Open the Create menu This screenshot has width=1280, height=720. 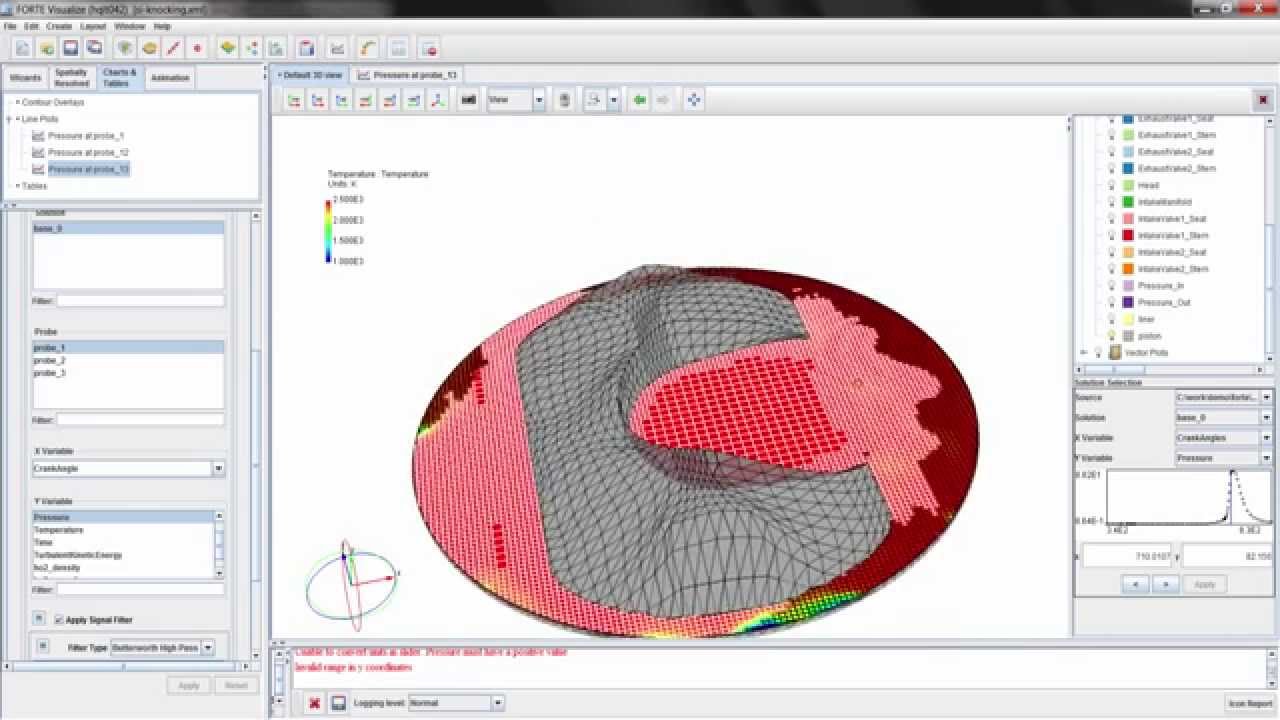[59, 26]
